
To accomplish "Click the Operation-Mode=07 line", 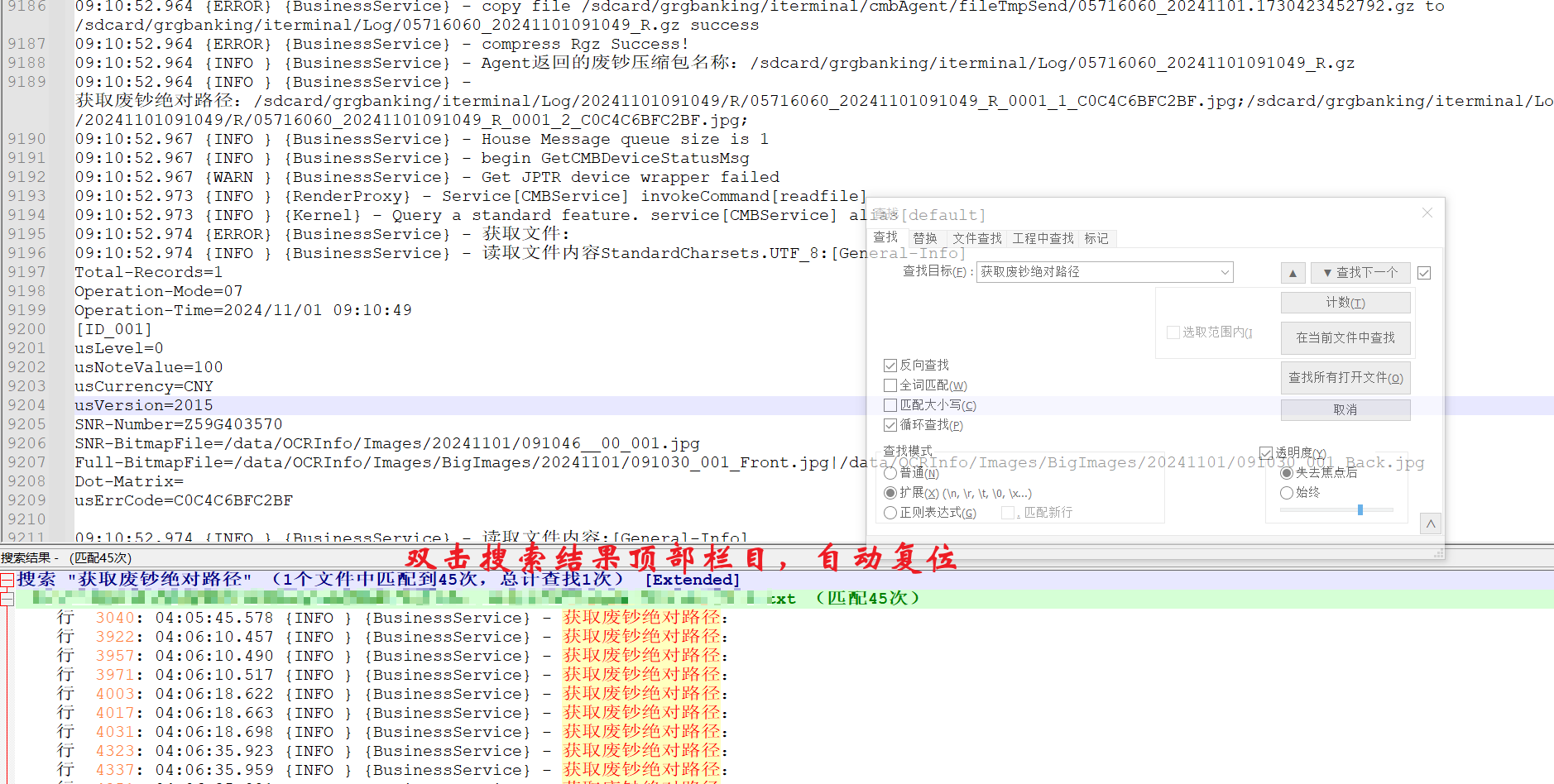I will [159, 291].
